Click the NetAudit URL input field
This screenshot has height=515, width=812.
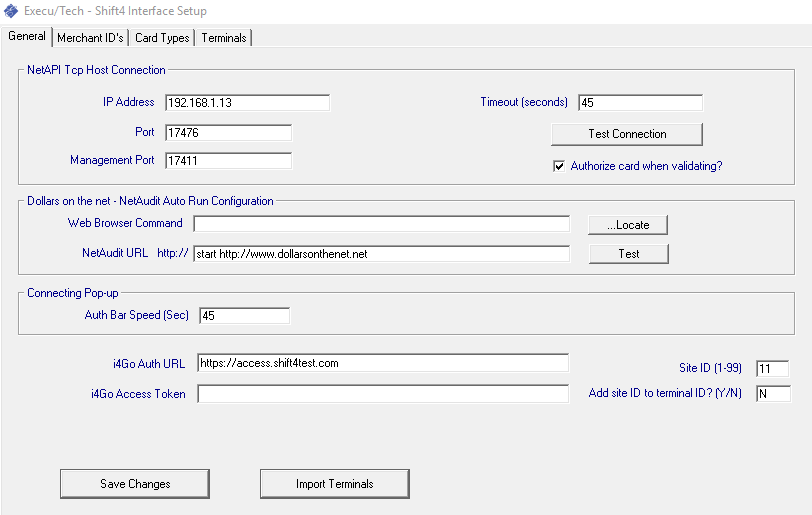click(x=382, y=254)
